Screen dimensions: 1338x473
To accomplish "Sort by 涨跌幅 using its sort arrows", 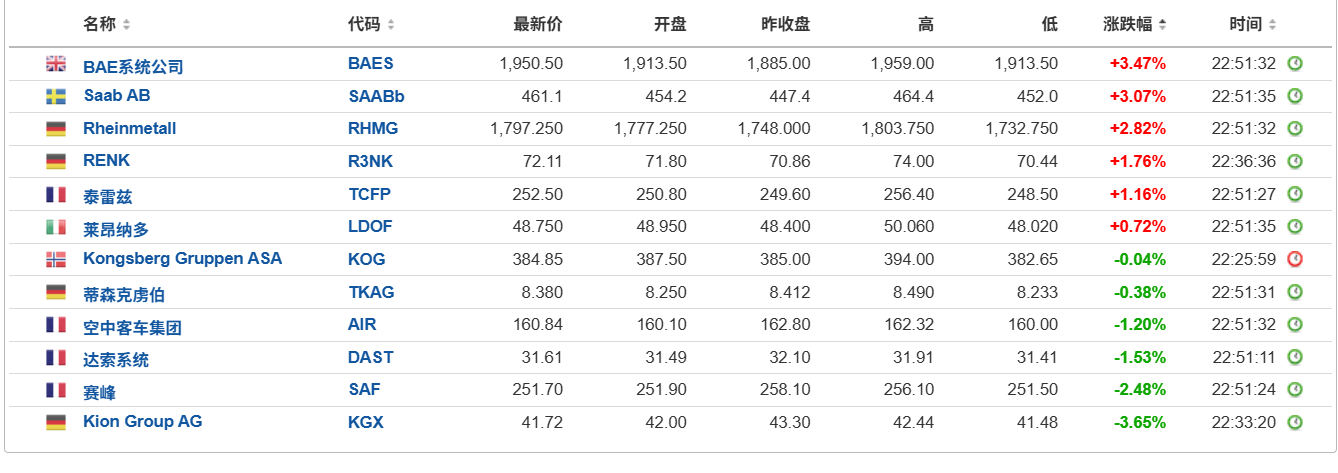I will (1162, 24).
